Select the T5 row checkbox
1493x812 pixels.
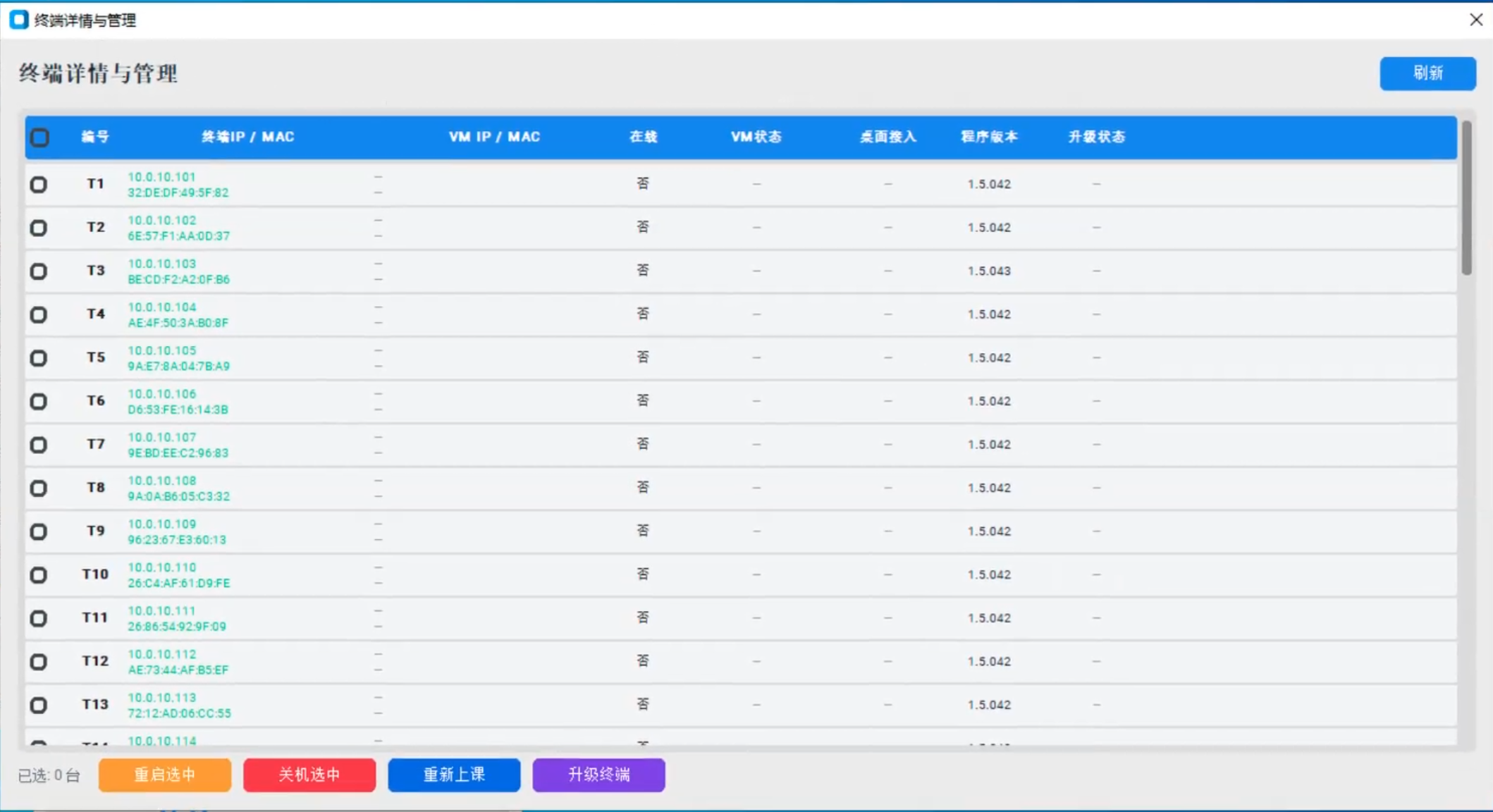click(39, 358)
